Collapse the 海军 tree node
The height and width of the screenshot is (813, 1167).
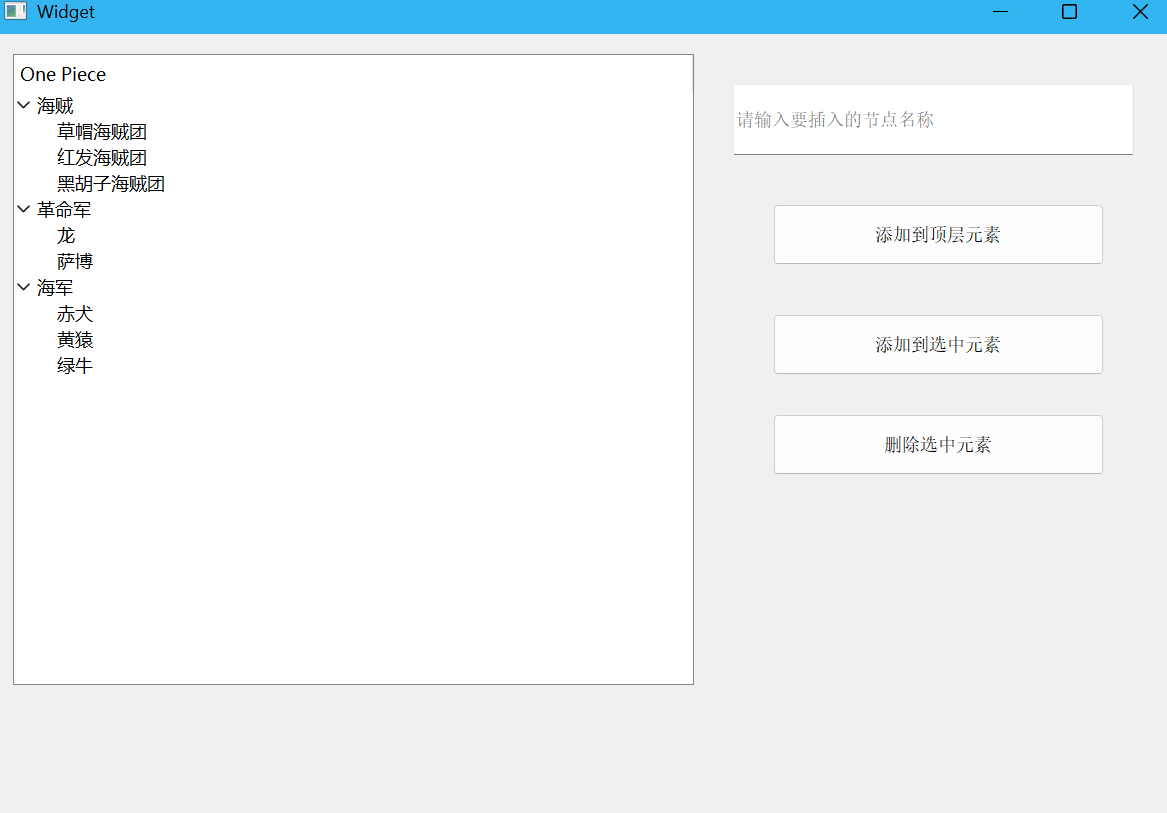24,287
